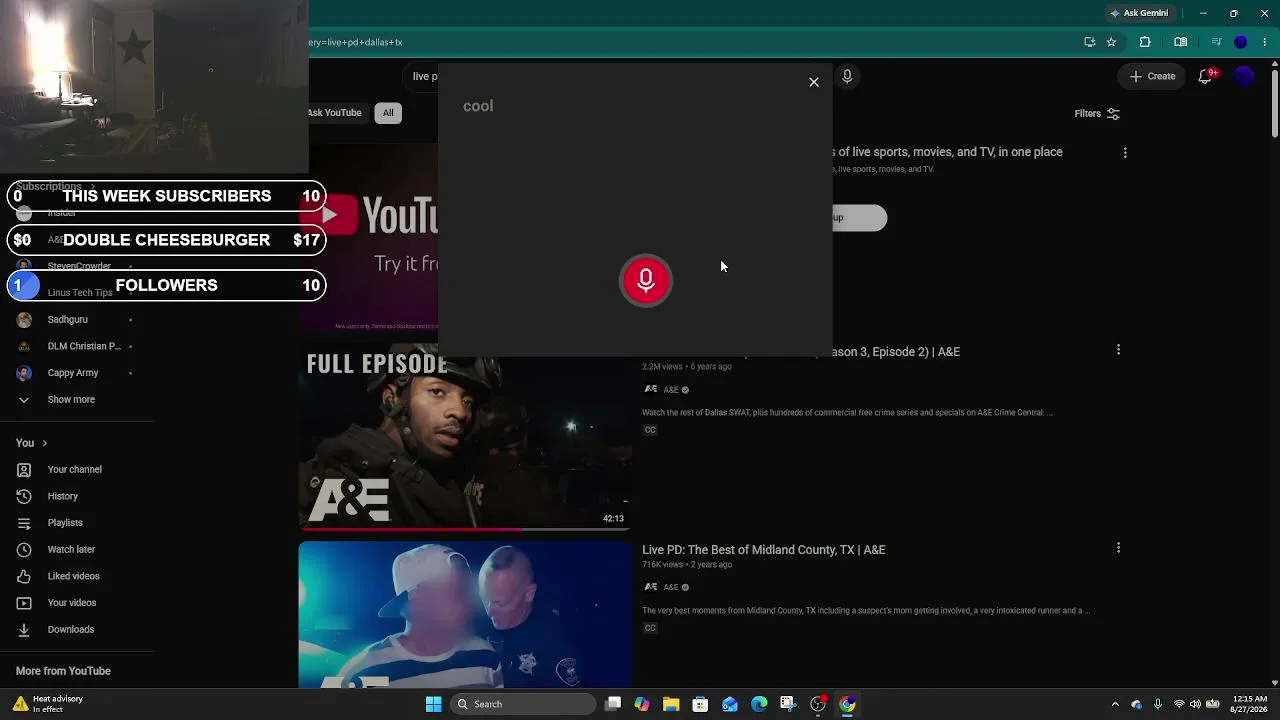Open Chrome reading mode side panel icon
Viewport: 1280px width, 720px height.
[1181, 42]
